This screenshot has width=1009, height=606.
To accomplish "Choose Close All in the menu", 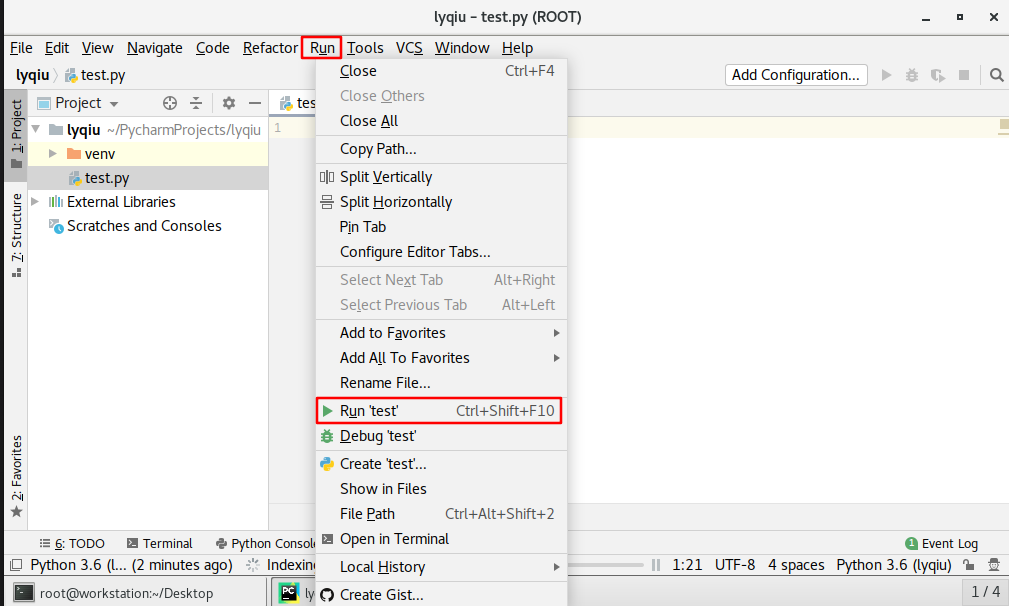I will point(441,121).
